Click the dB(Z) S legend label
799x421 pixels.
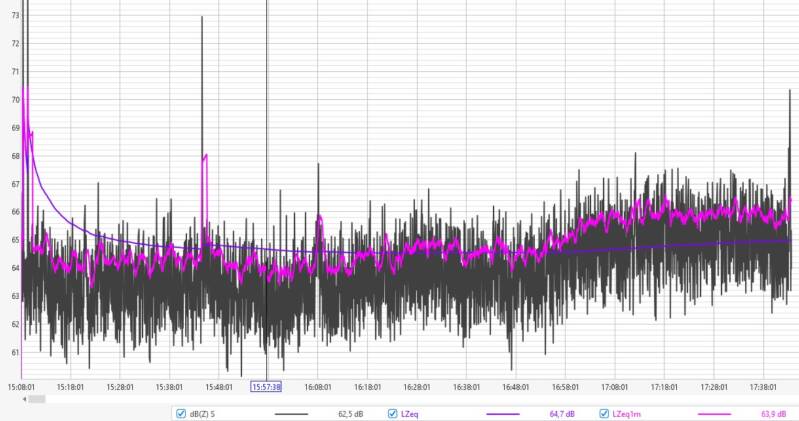[x=202, y=414]
